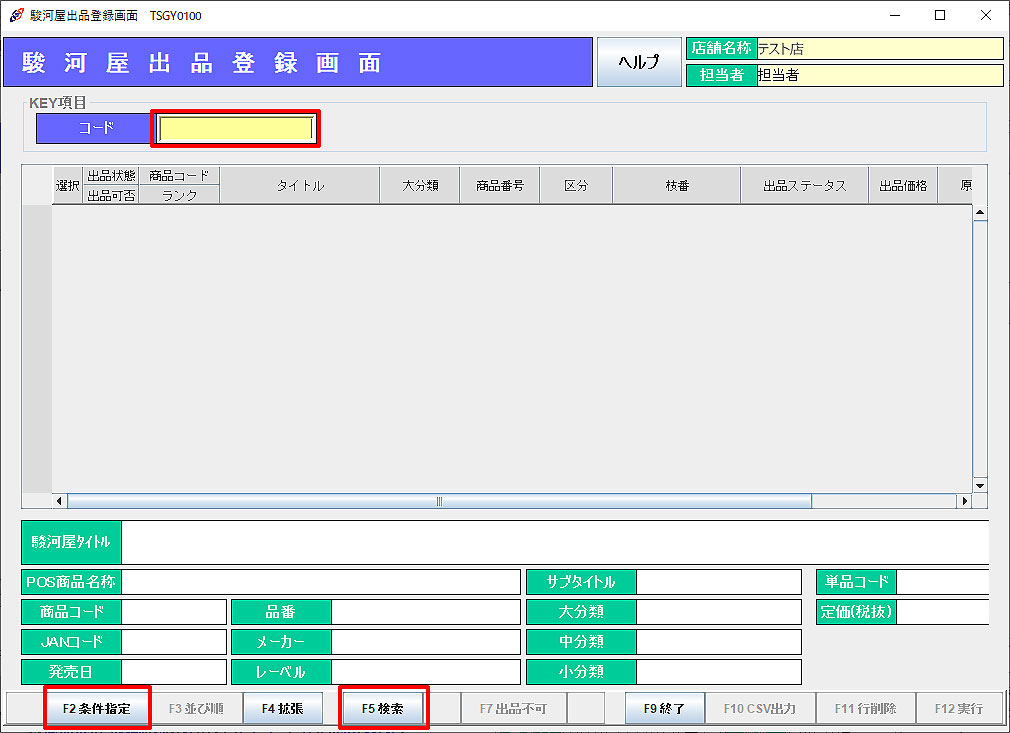This screenshot has height=733, width=1010.
Task: Click the table scroll up arrow
Action: (979, 213)
